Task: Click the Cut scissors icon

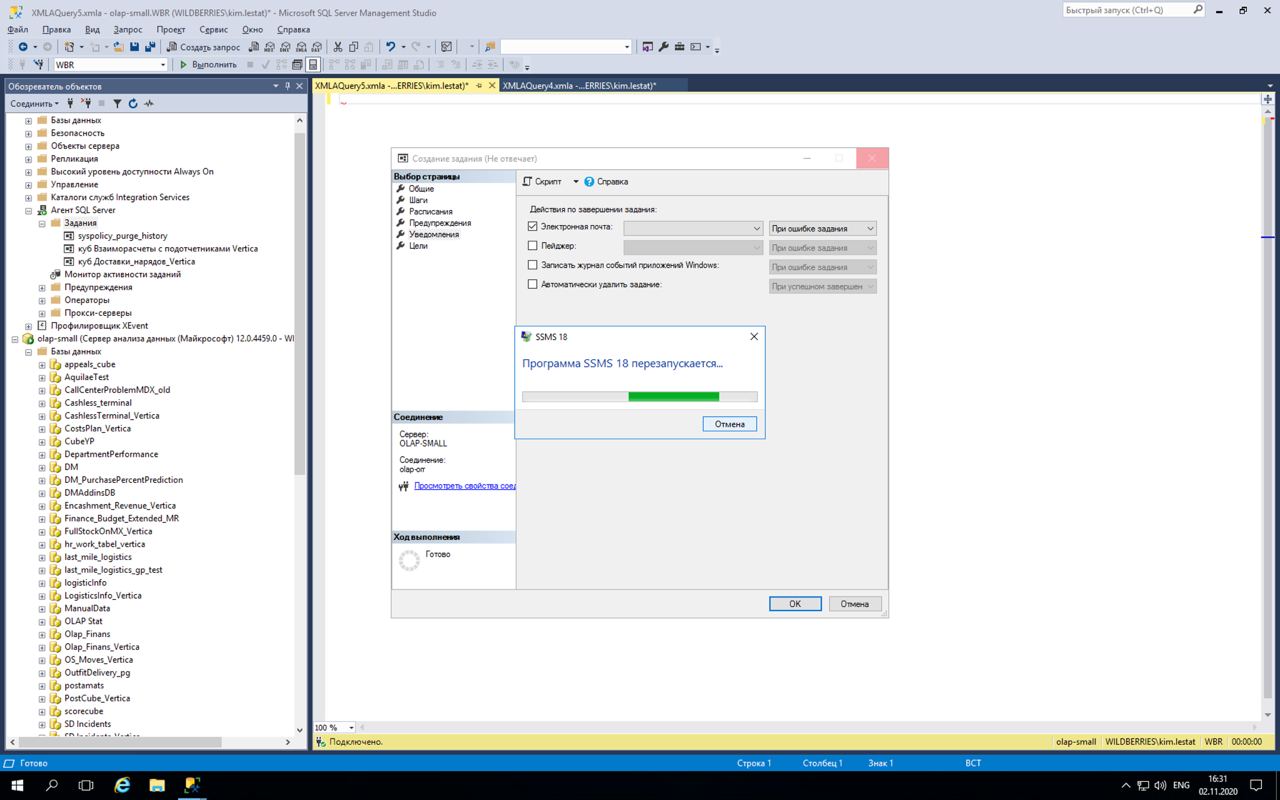Action: 337,47
